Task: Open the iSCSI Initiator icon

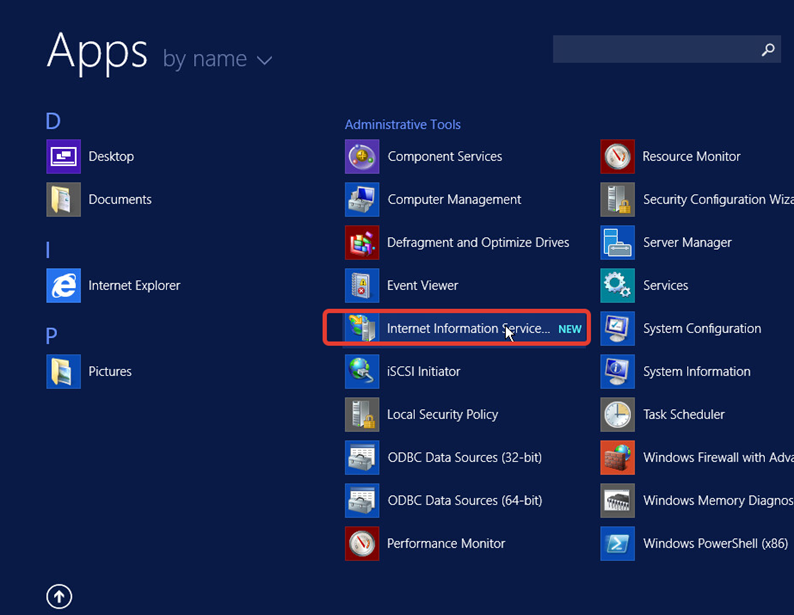Action: tap(362, 372)
